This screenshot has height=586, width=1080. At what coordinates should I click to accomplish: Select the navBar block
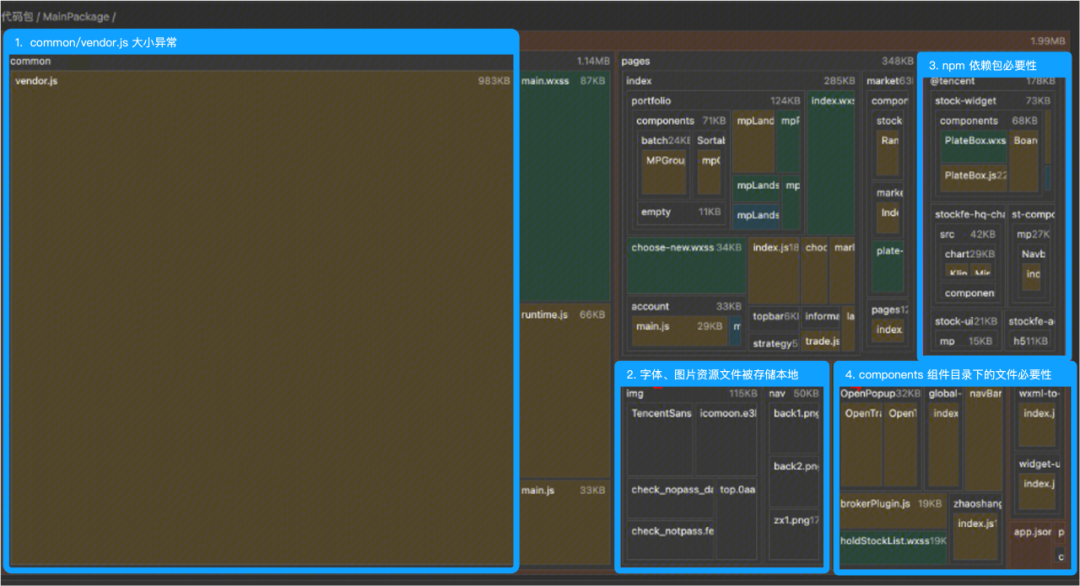point(984,439)
